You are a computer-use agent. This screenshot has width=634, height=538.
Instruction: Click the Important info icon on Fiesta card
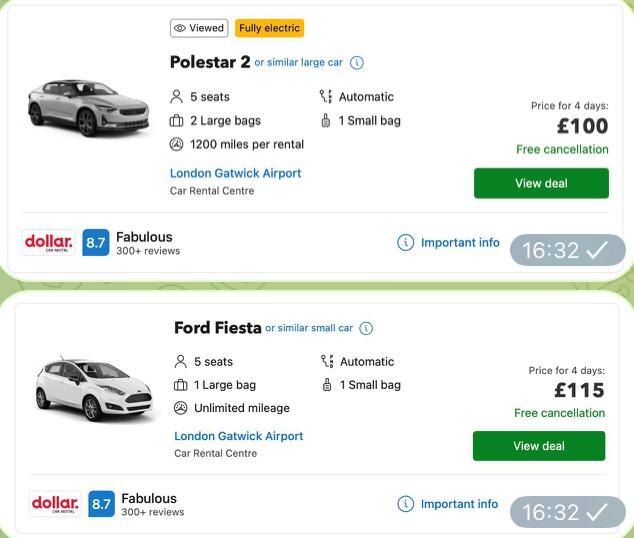click(x=405, y=504)
